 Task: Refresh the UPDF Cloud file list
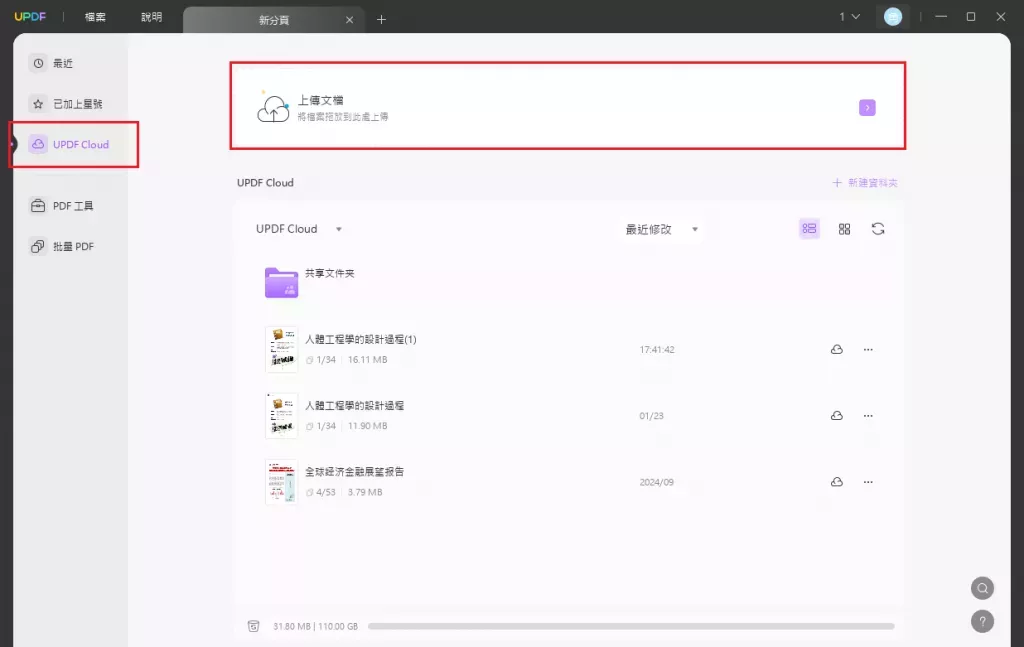(878, 229)
